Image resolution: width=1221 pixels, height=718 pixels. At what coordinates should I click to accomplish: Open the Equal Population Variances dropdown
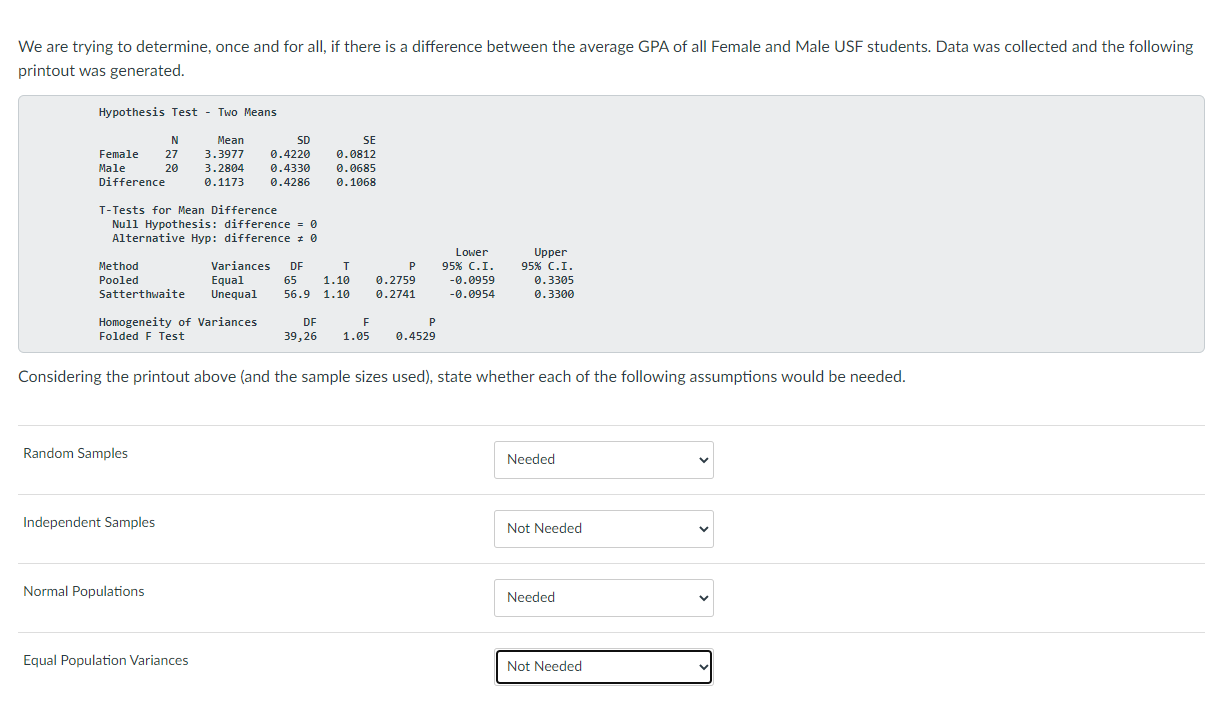(603, 667)
